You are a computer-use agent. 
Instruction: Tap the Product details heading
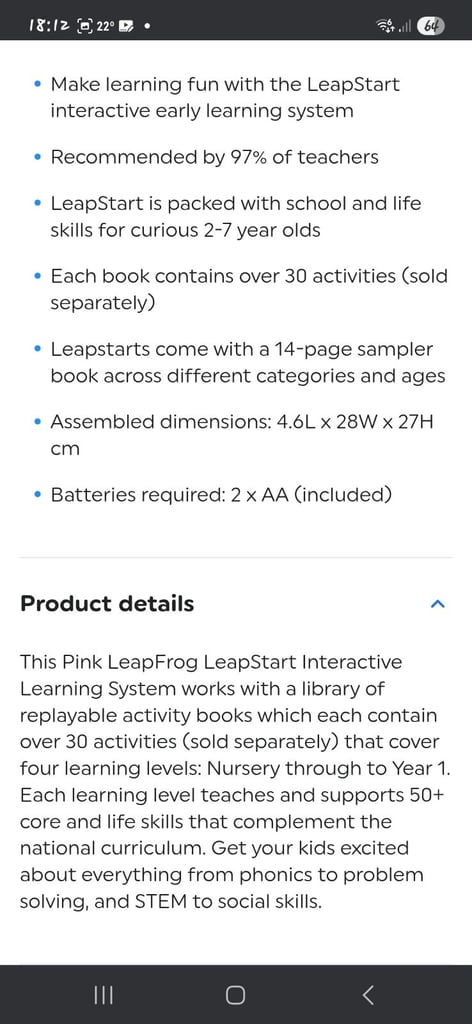coord(107,603)
